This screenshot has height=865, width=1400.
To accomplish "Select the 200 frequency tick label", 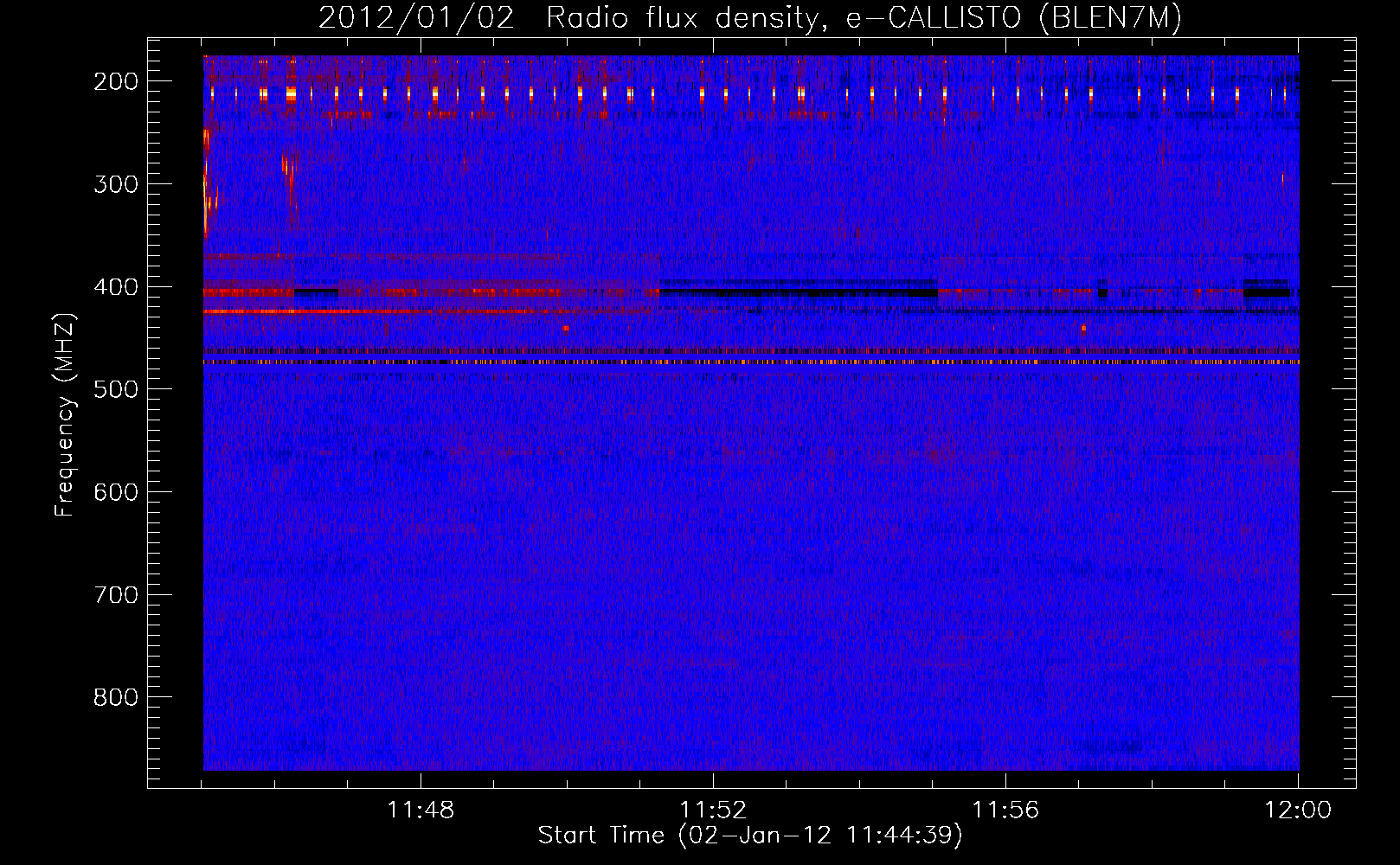I will [116, 81].
